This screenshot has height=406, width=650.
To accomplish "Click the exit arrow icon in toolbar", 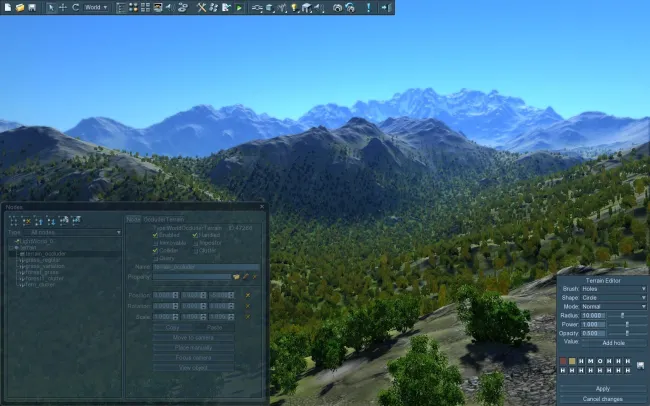I will pos(386,7).
